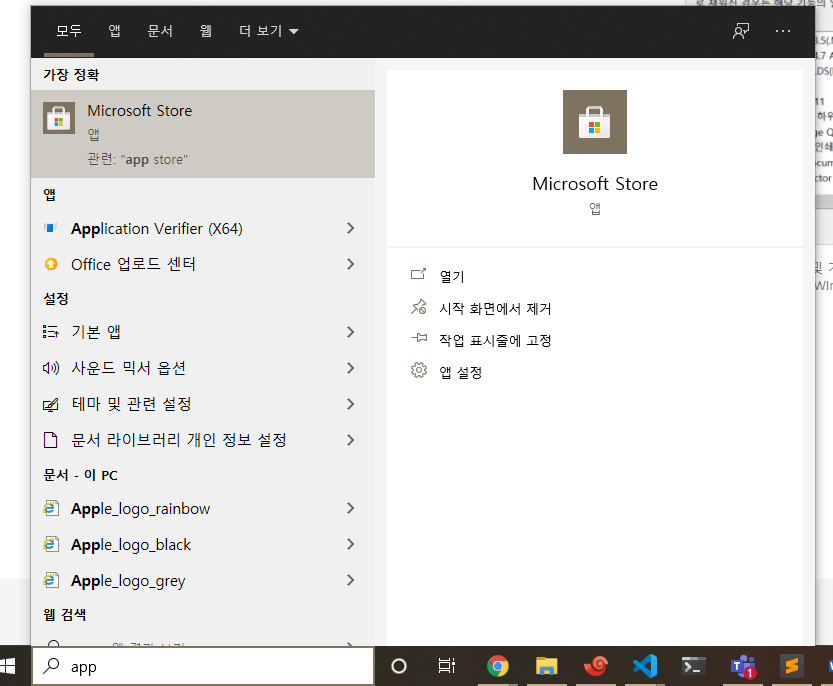This screenshot has height=686, width=833.
Task: Click the 열기 open icon
Action: [419, 274]
